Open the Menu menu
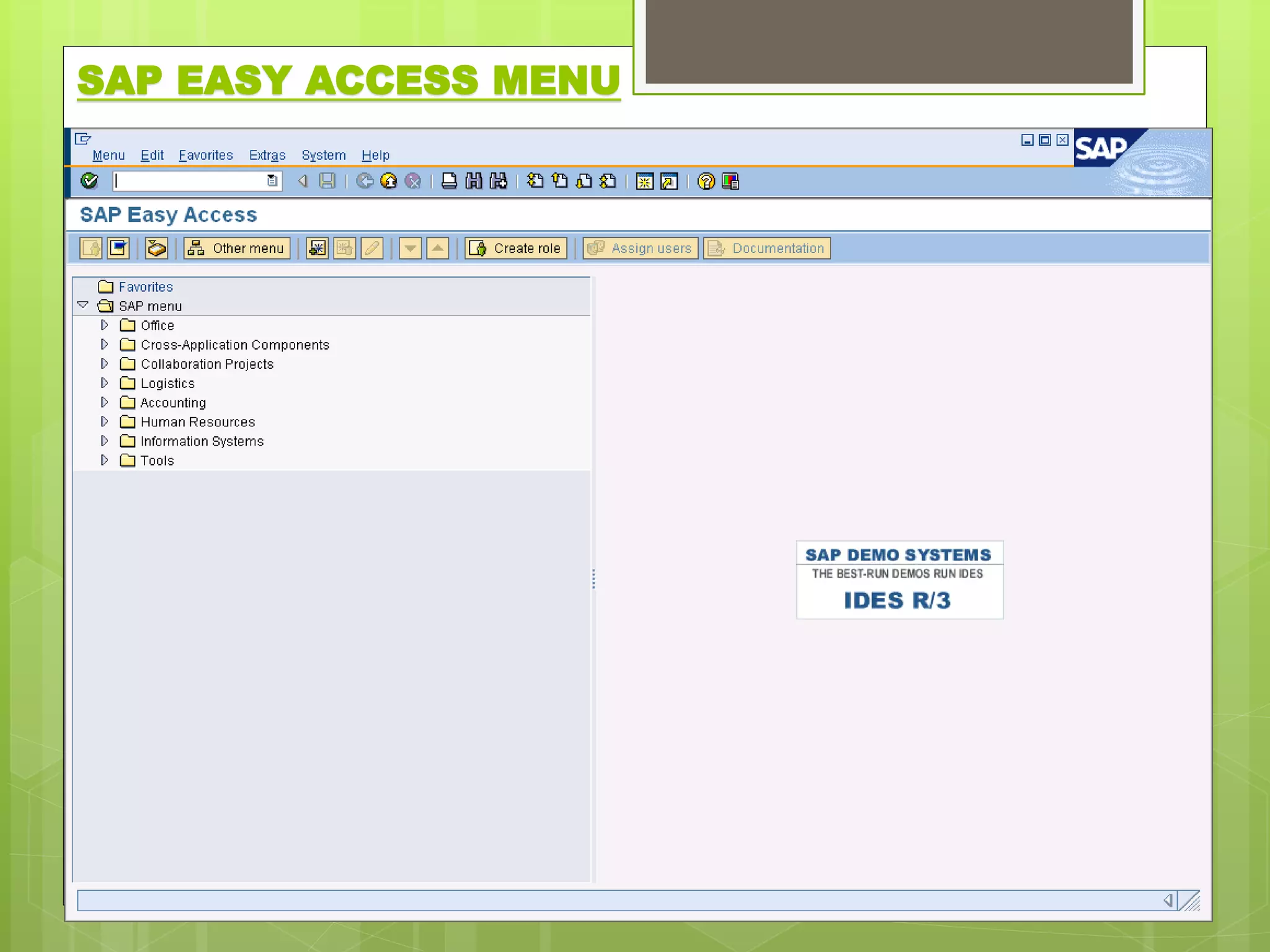This screenshot has width=1270, height=952. [x=109, y=155]
